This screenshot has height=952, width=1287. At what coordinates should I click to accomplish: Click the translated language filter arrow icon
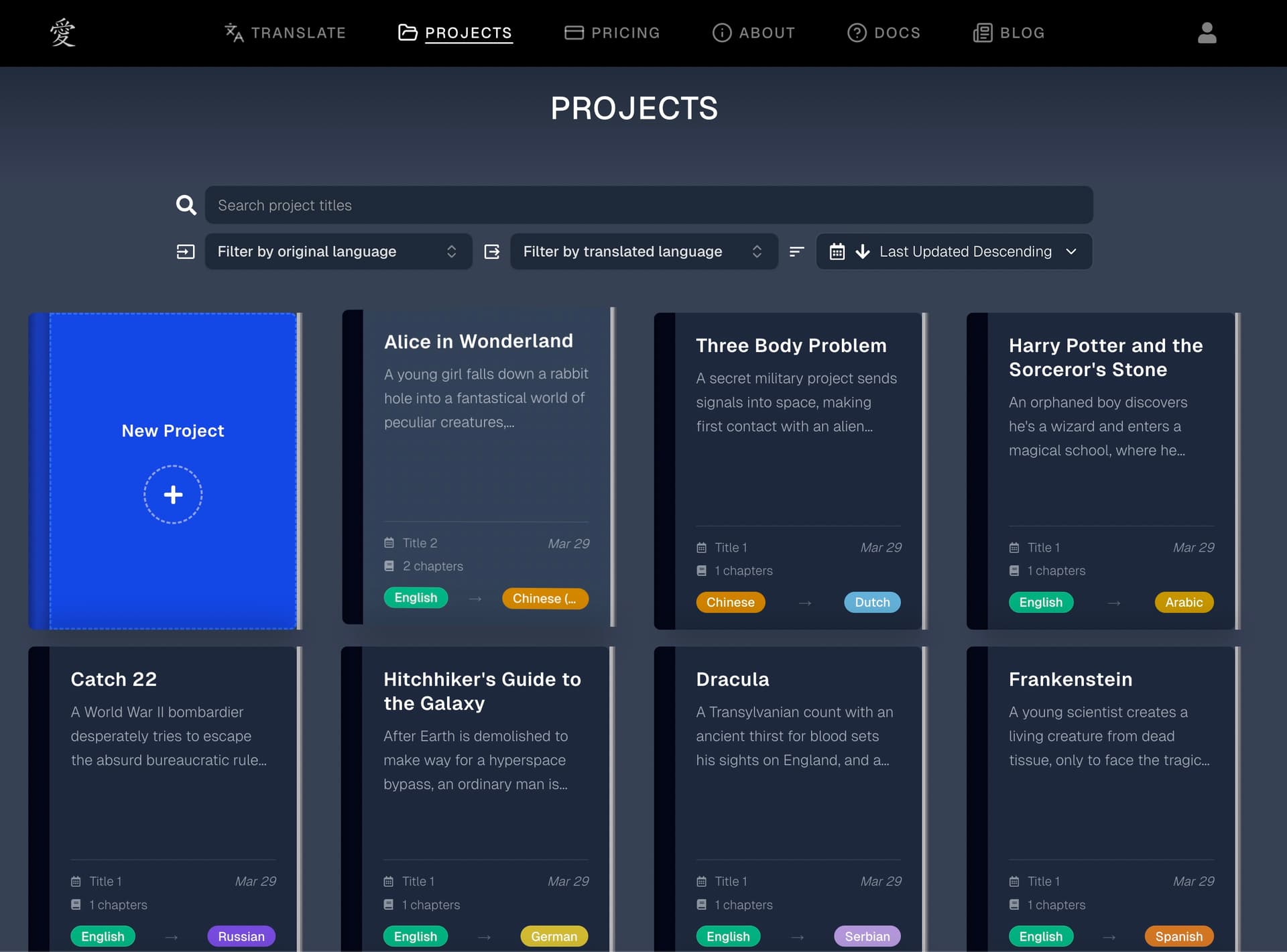point(492,251)
